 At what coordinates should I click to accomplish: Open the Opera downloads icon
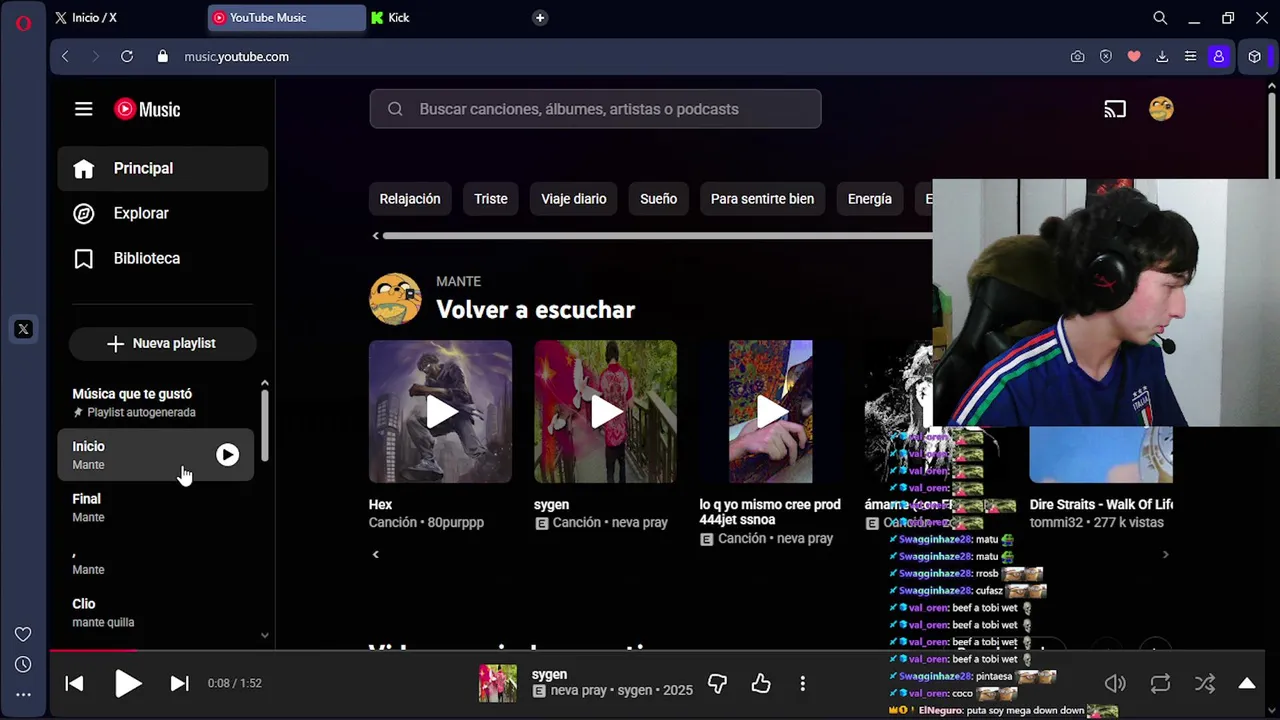(x=1162, y=57)
